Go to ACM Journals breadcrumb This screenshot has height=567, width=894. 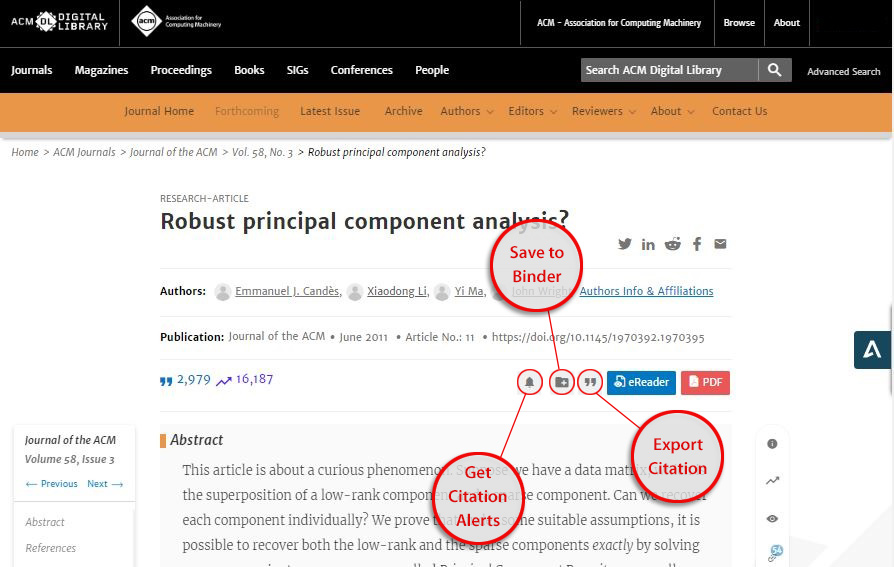pyautogui.click(x=84, y=152)
